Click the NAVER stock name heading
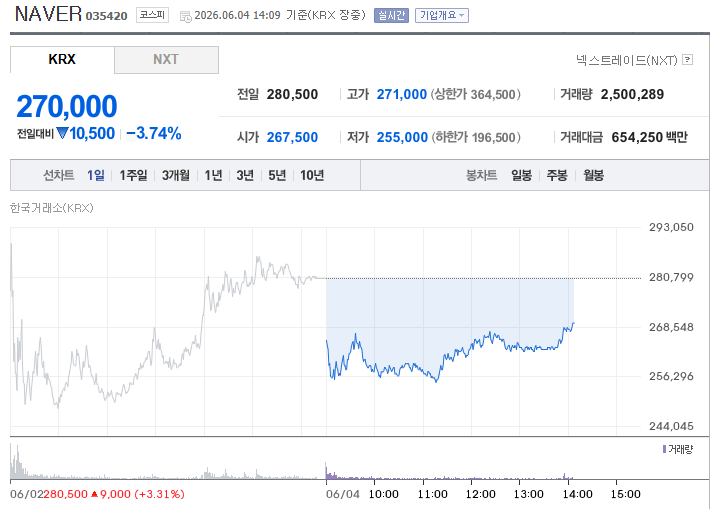The height and width of the screenshot is (509, 710). pos(48,14)
